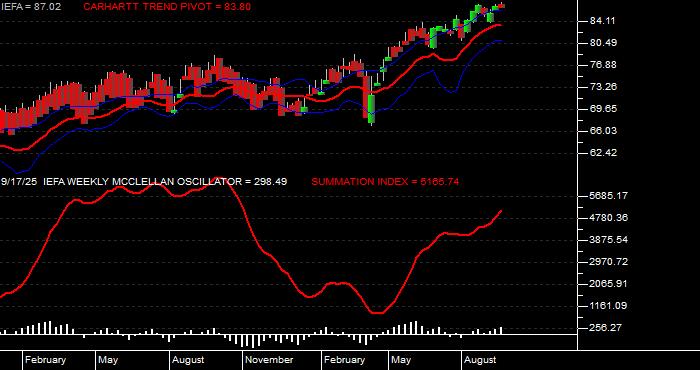The width and height of the screenshot is (700, 370).
Task: Click the 1161.09 summation axis value
Action: coord(609,306)
